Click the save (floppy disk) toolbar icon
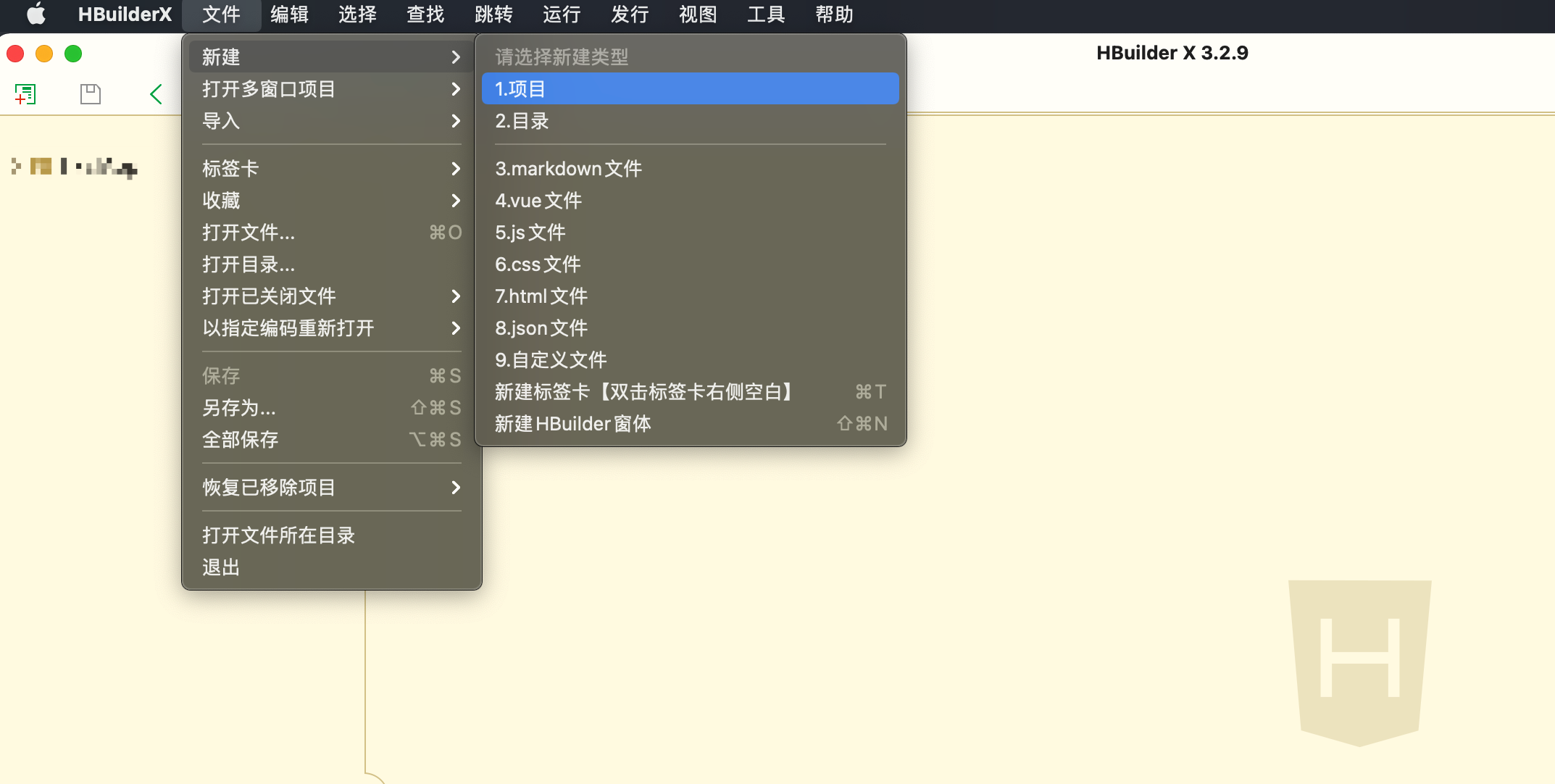Viewport: 1555px width, 784px height. click(x=89, y=93)
